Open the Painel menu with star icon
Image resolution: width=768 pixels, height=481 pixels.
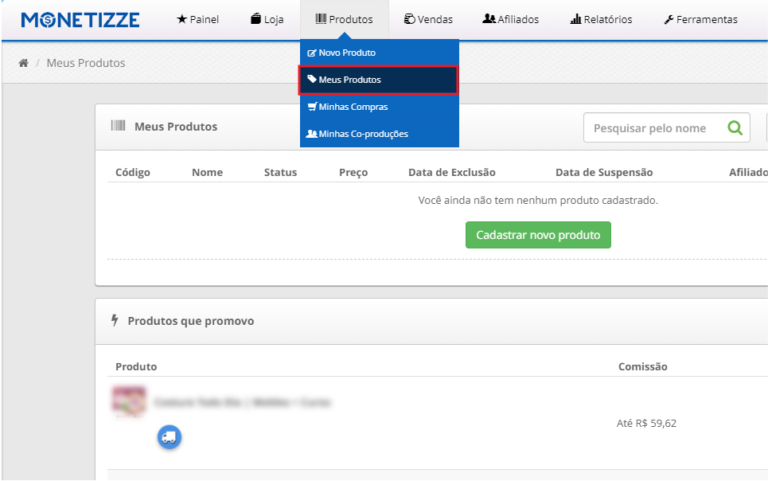pos(197,19)
